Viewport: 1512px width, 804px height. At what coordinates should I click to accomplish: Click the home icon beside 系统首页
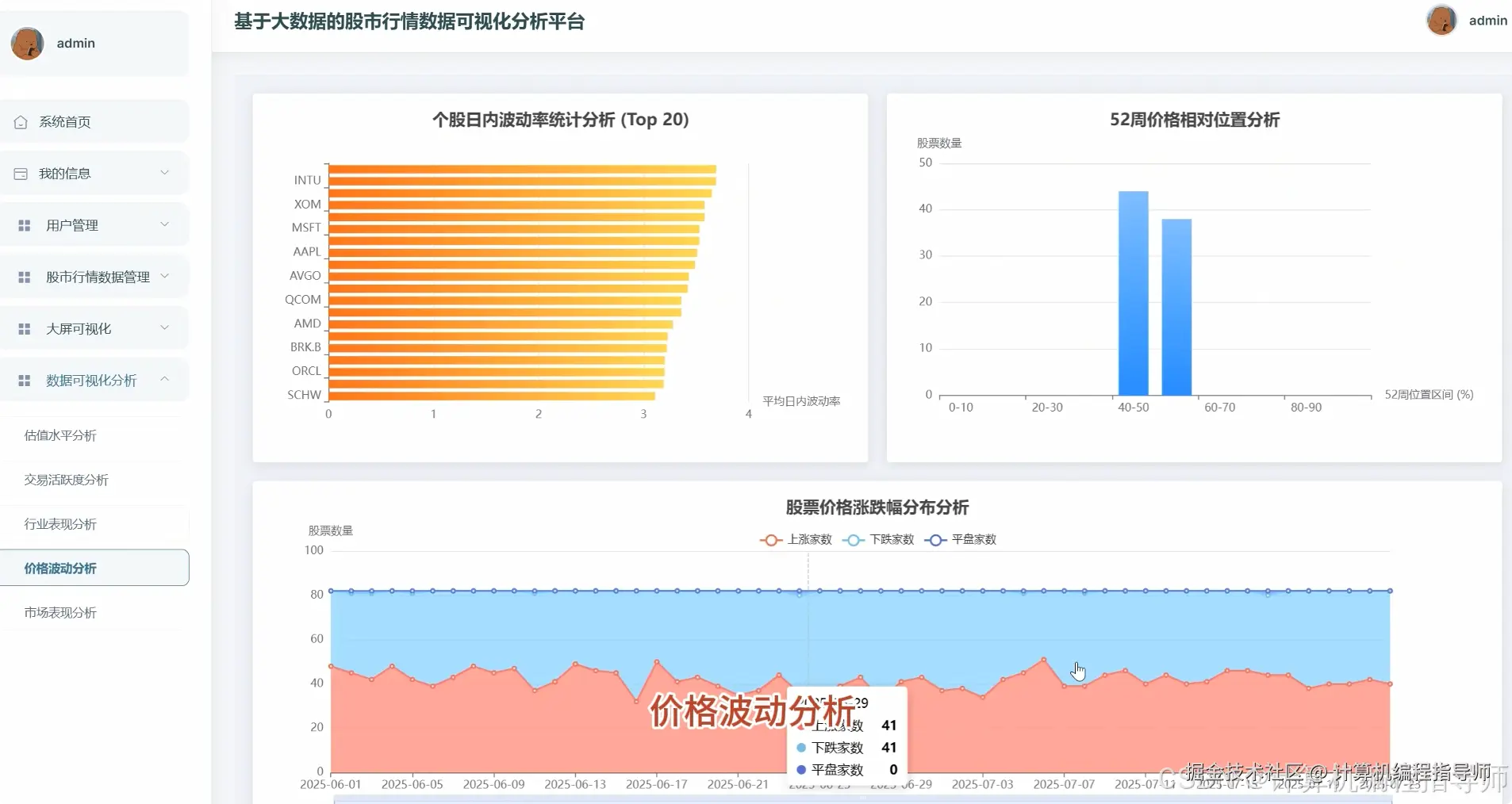point(21,122)
